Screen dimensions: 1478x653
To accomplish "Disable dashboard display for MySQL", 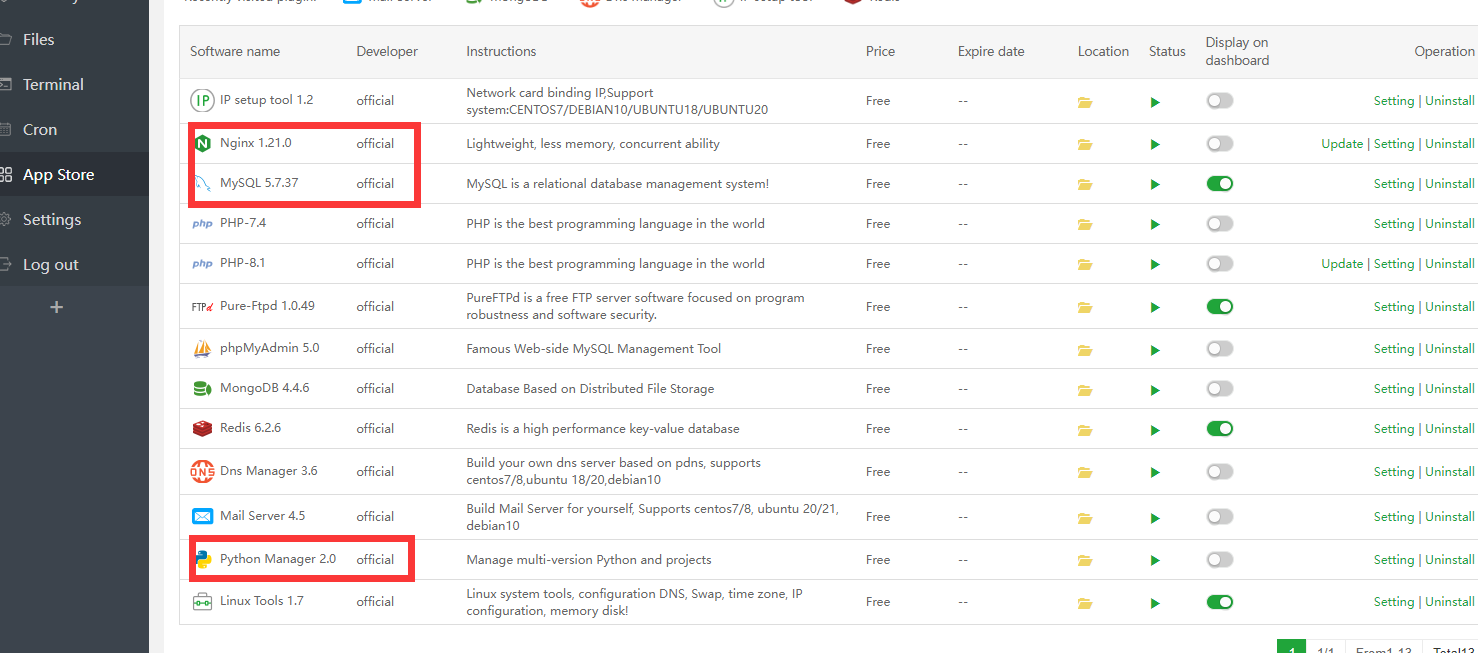I will (1219, 184).
